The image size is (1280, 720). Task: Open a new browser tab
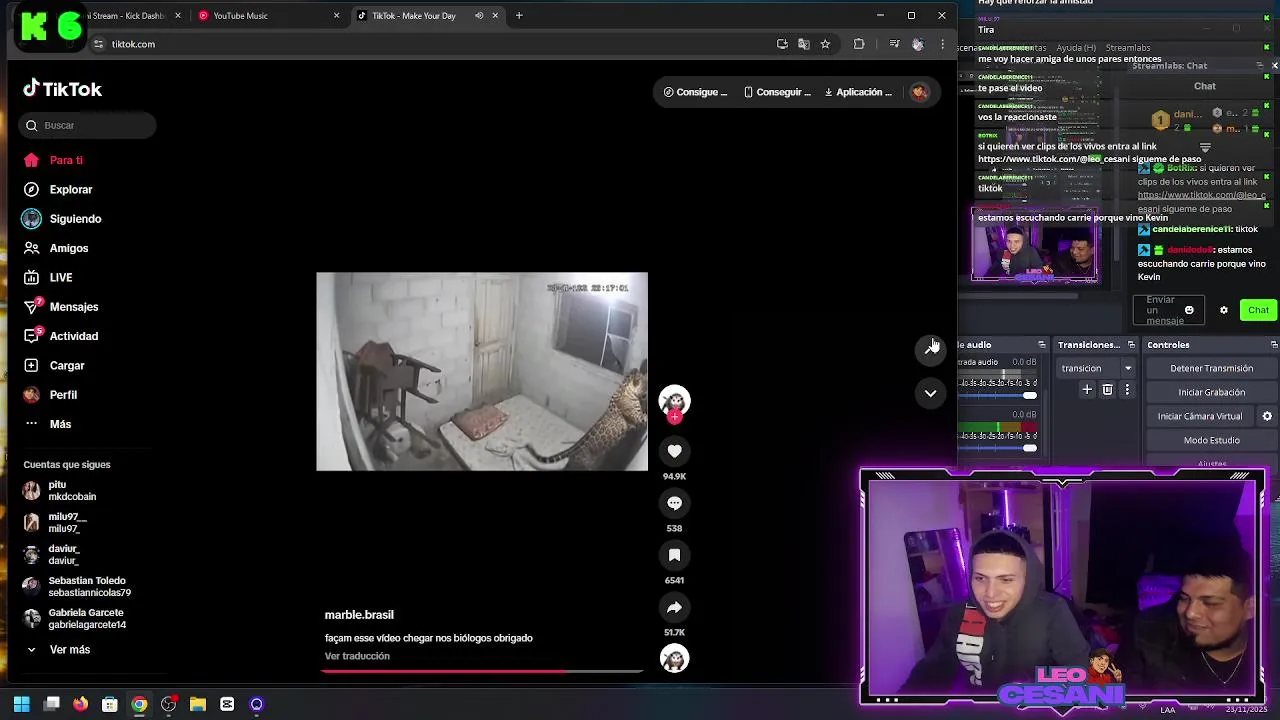[x=519, y=16]
